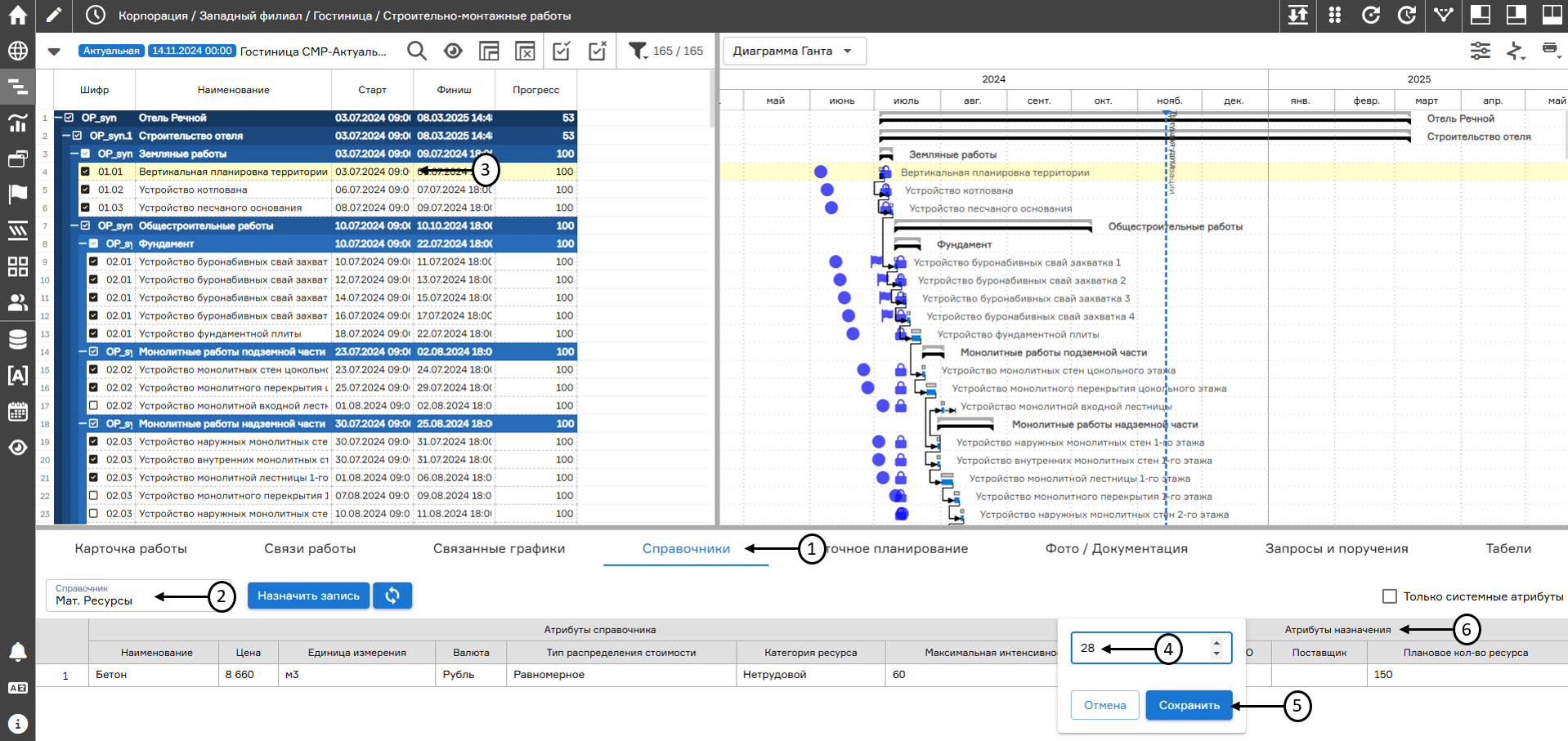
Task: Click the pencil edit icon in header
Action: 53,15
